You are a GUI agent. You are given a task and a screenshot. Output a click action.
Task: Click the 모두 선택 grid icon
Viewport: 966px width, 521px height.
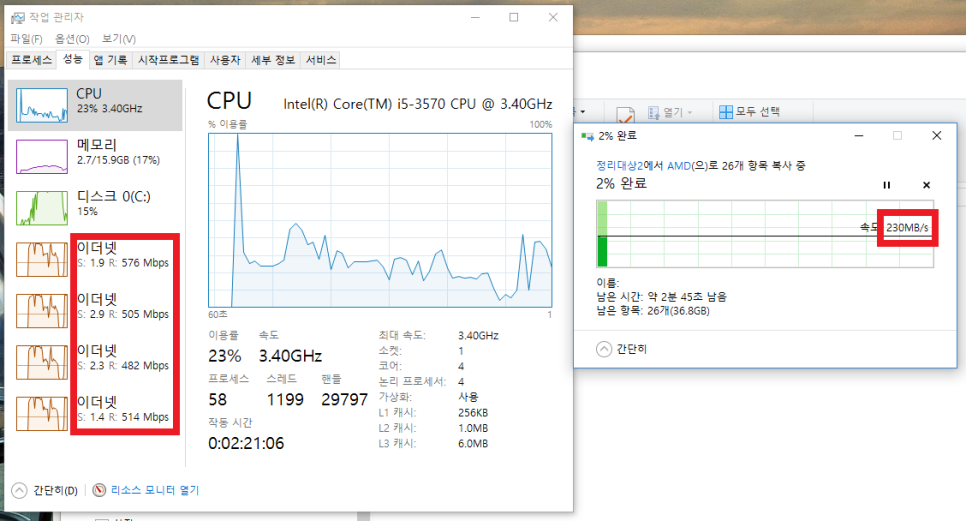[726, 111]
